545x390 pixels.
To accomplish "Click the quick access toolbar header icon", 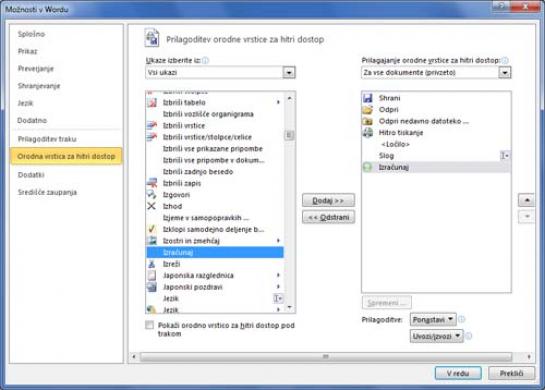I will click(152, 38).
